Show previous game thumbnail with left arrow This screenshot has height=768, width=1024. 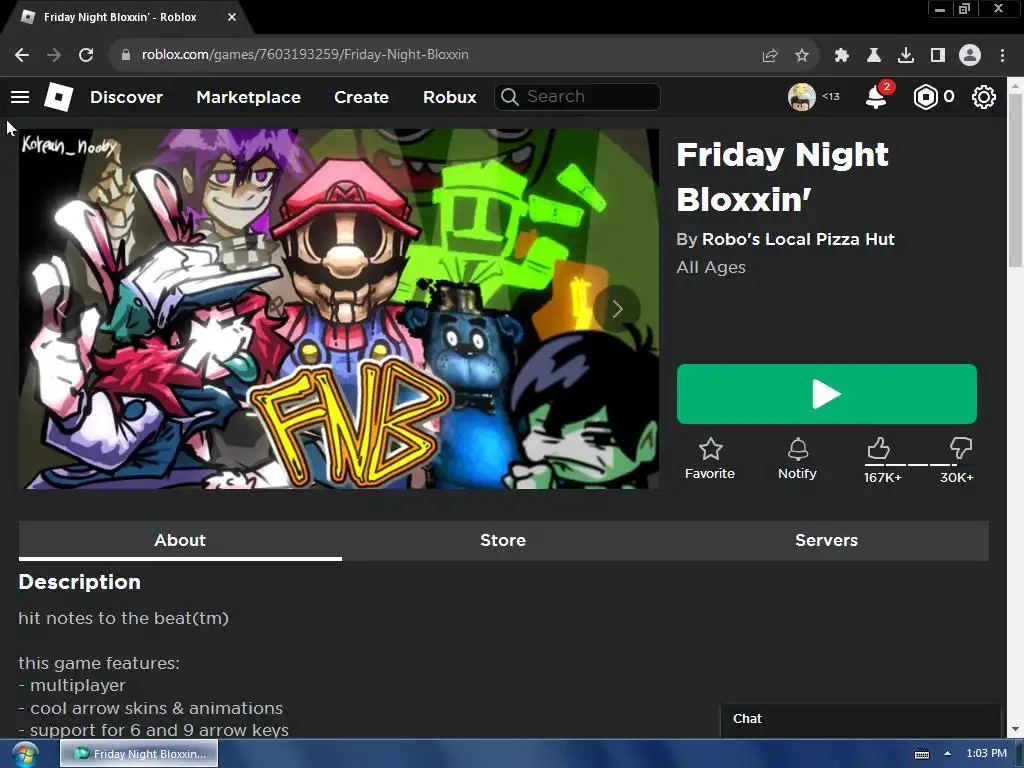tap(61, 309)
